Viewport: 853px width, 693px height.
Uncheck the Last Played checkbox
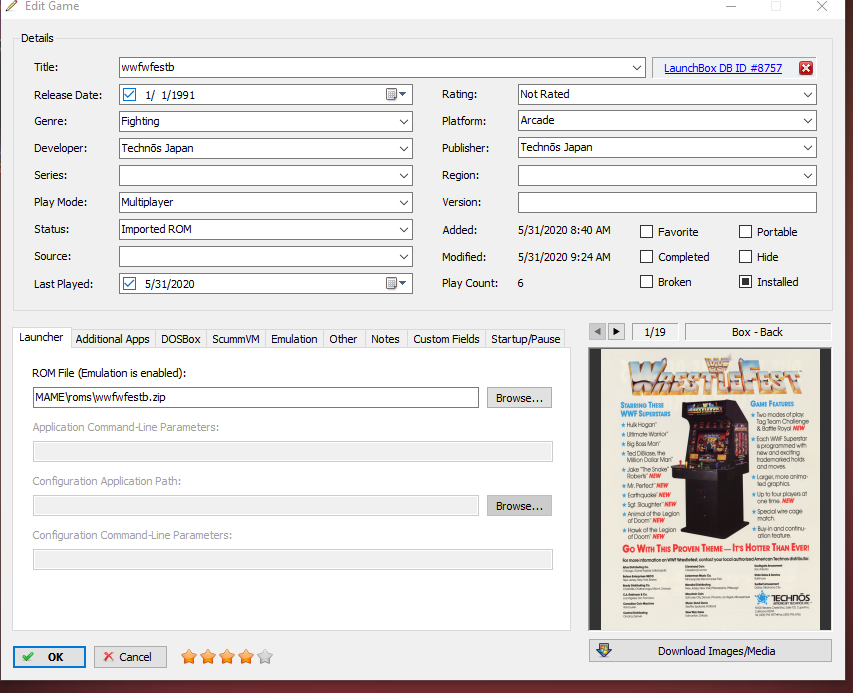(129, 283)
